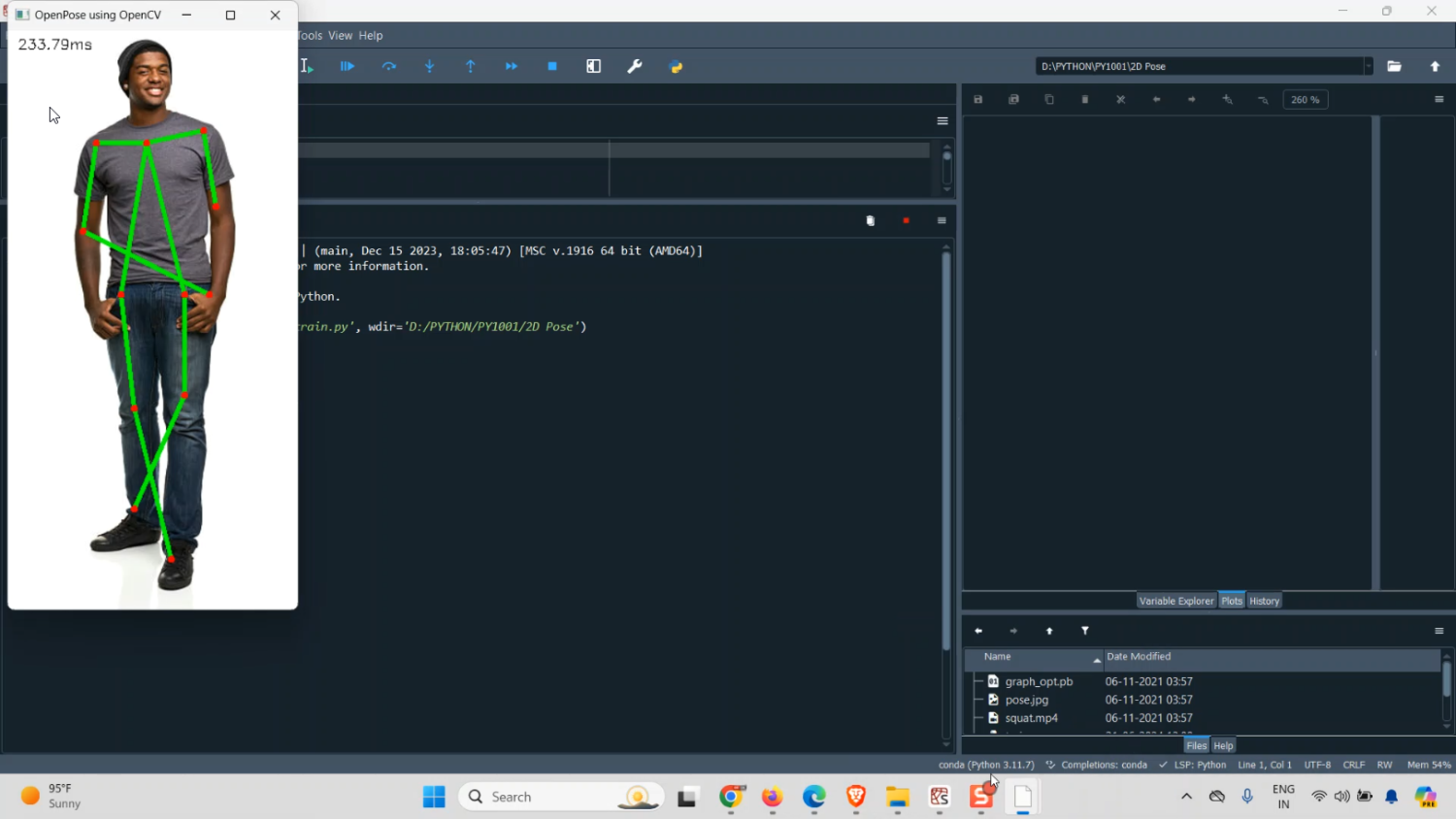Screen dimensions: 1456x819
Task: Open the View menu
Action: 340,36
